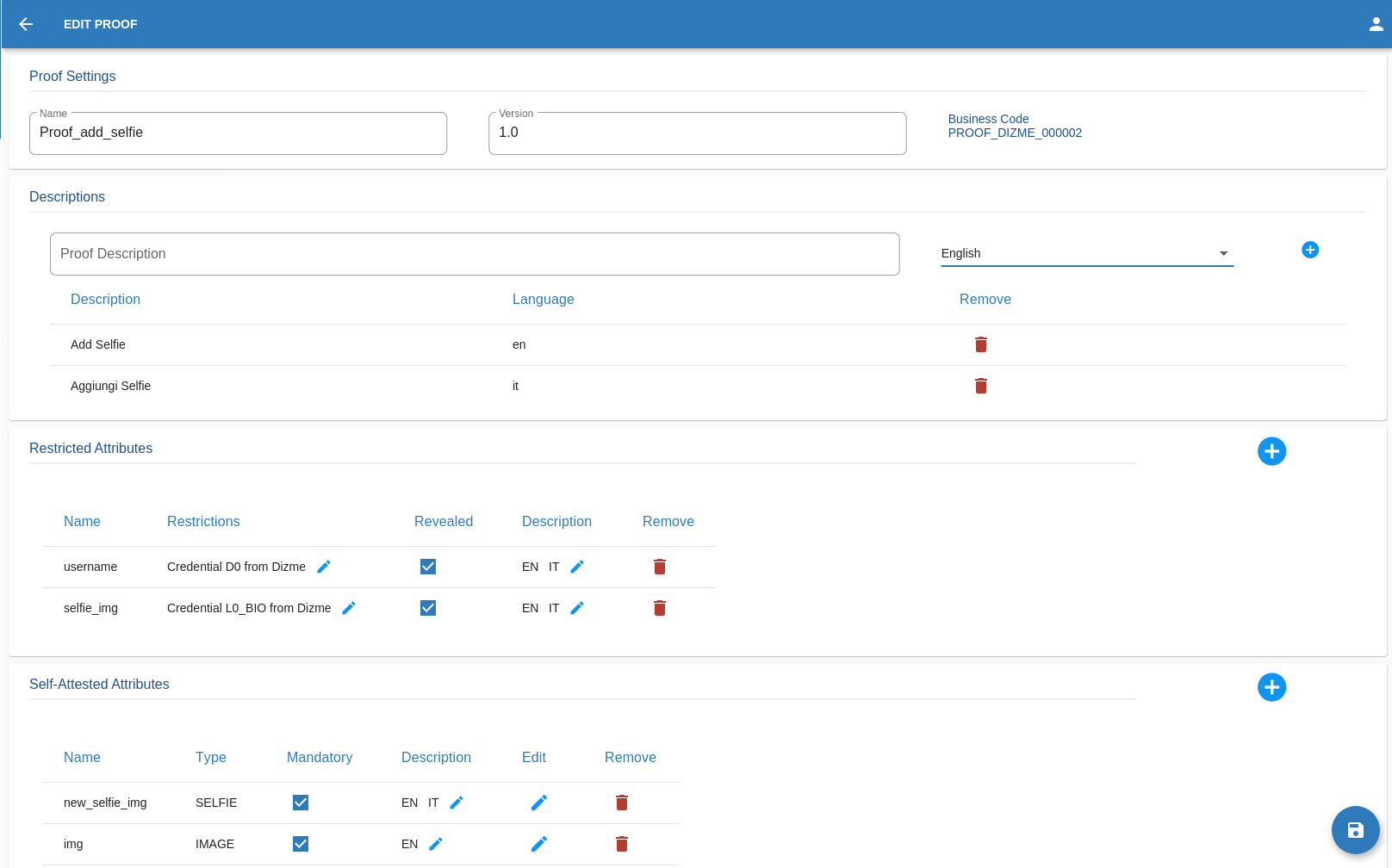Screen dimensions: 1392x868
Task: Open the English language dropdown
Action: tap(1087, 253)
